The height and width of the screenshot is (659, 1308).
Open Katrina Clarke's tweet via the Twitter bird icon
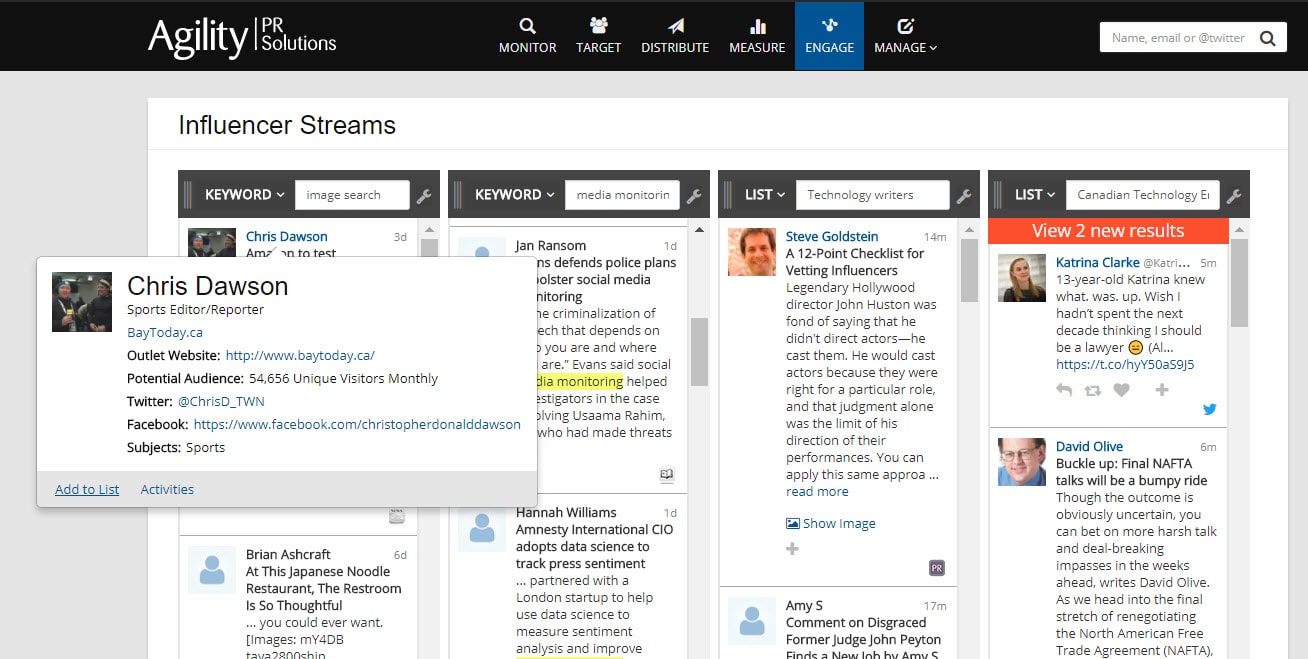[1209, 409]
